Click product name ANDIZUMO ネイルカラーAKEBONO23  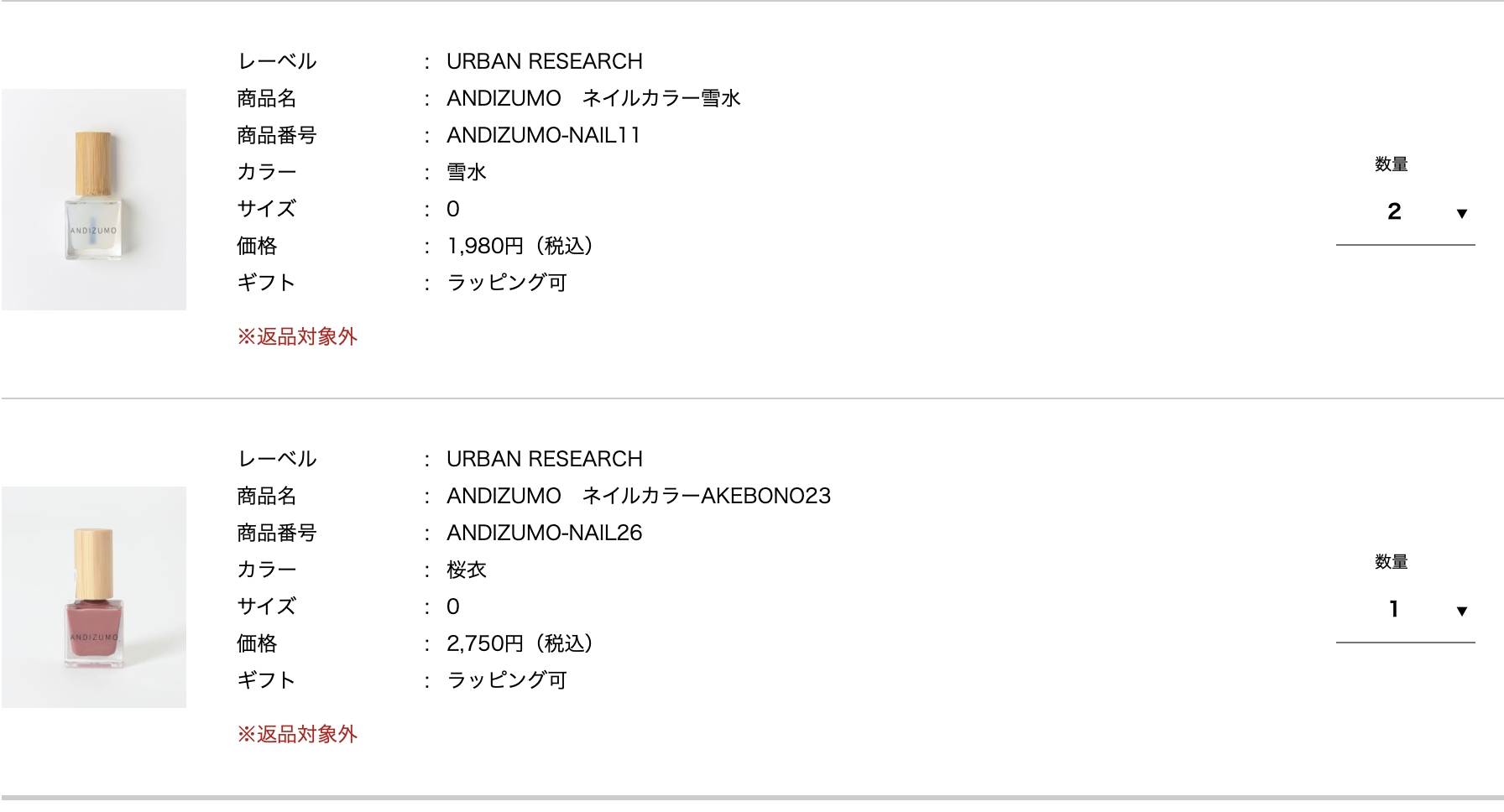point(639,496)
